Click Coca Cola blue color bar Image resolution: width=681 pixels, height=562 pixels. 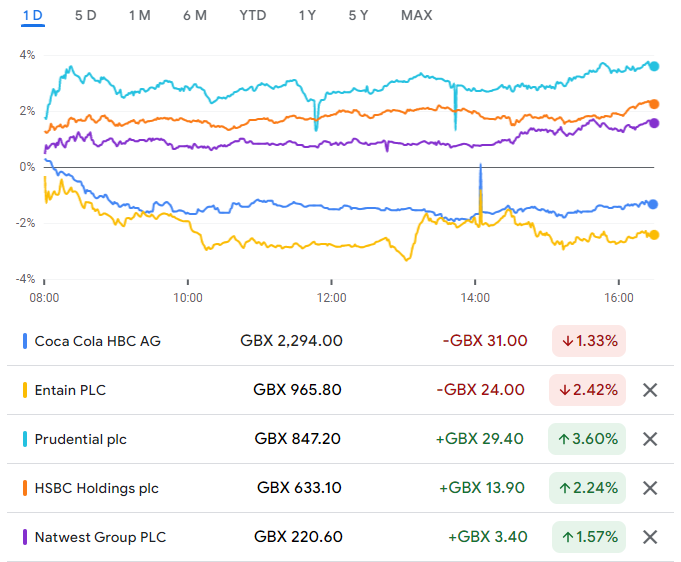pyautogui.click(x=25, y=341)
